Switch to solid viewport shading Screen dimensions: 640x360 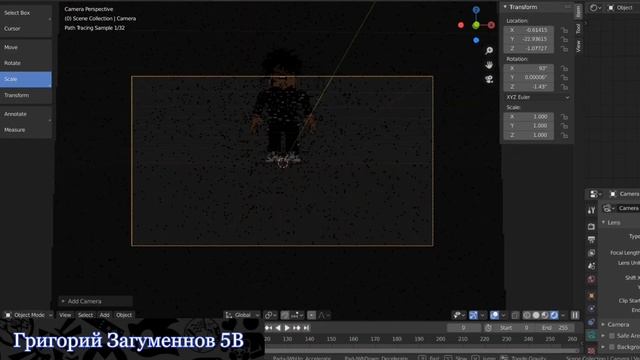536,315
